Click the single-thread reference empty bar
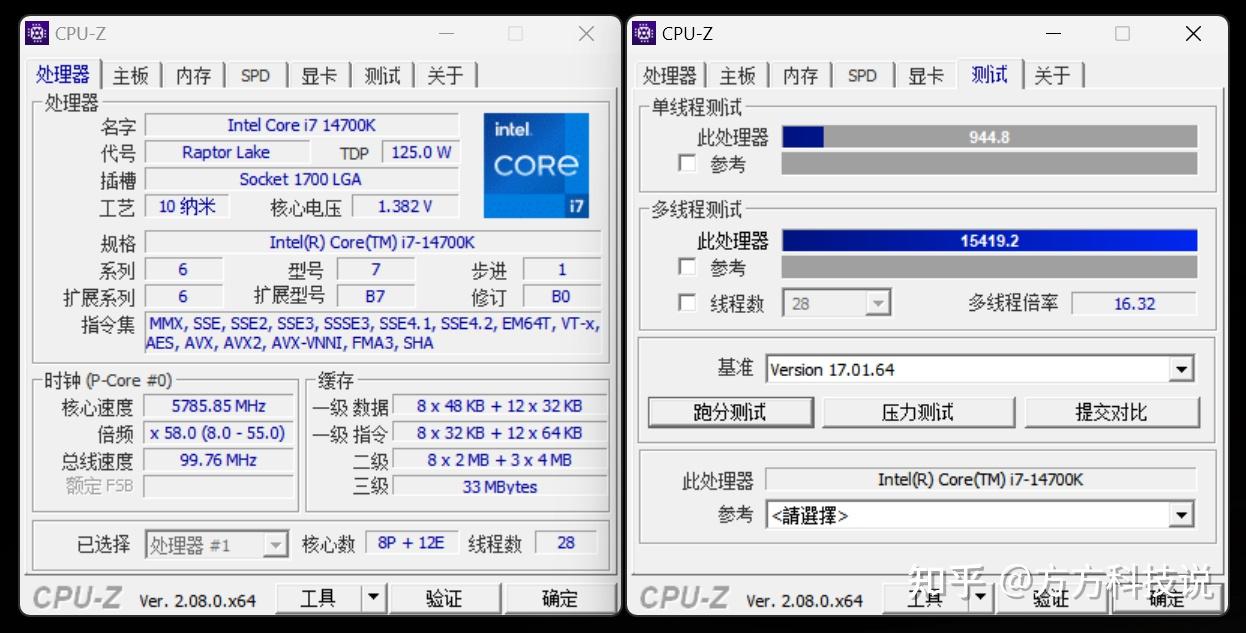The height and width of the screenshot is (633, 1246). pyautogui.click(x=989, y=163)
